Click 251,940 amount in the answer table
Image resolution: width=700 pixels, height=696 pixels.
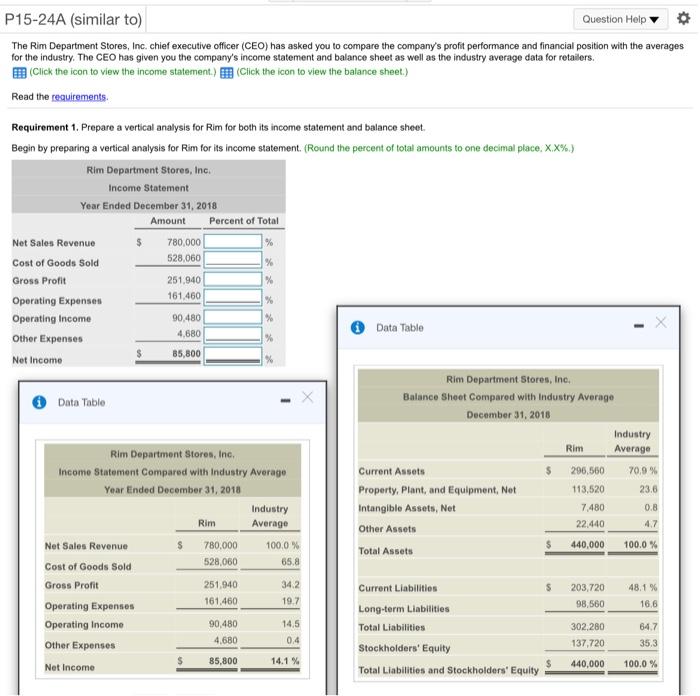(184, 280)
